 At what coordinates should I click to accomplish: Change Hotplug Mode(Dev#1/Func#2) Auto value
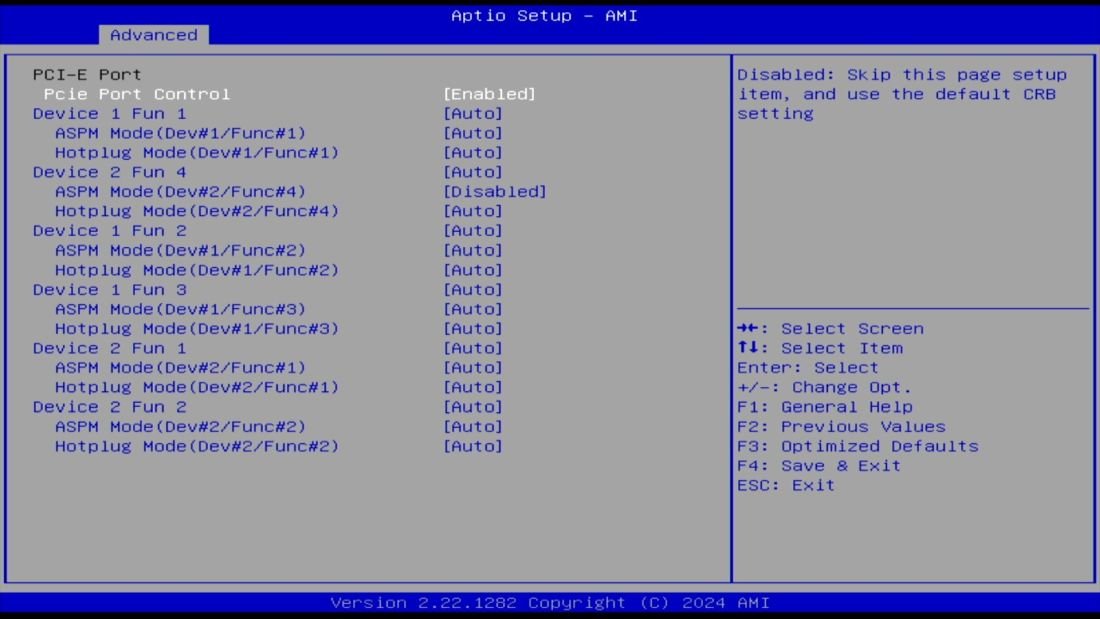pos(473,270)
